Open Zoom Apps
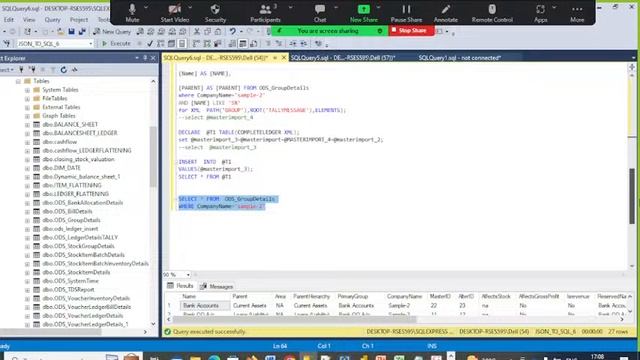Image resolution: width=640 pixels, height=360 pixels. (x=540, y=13)
